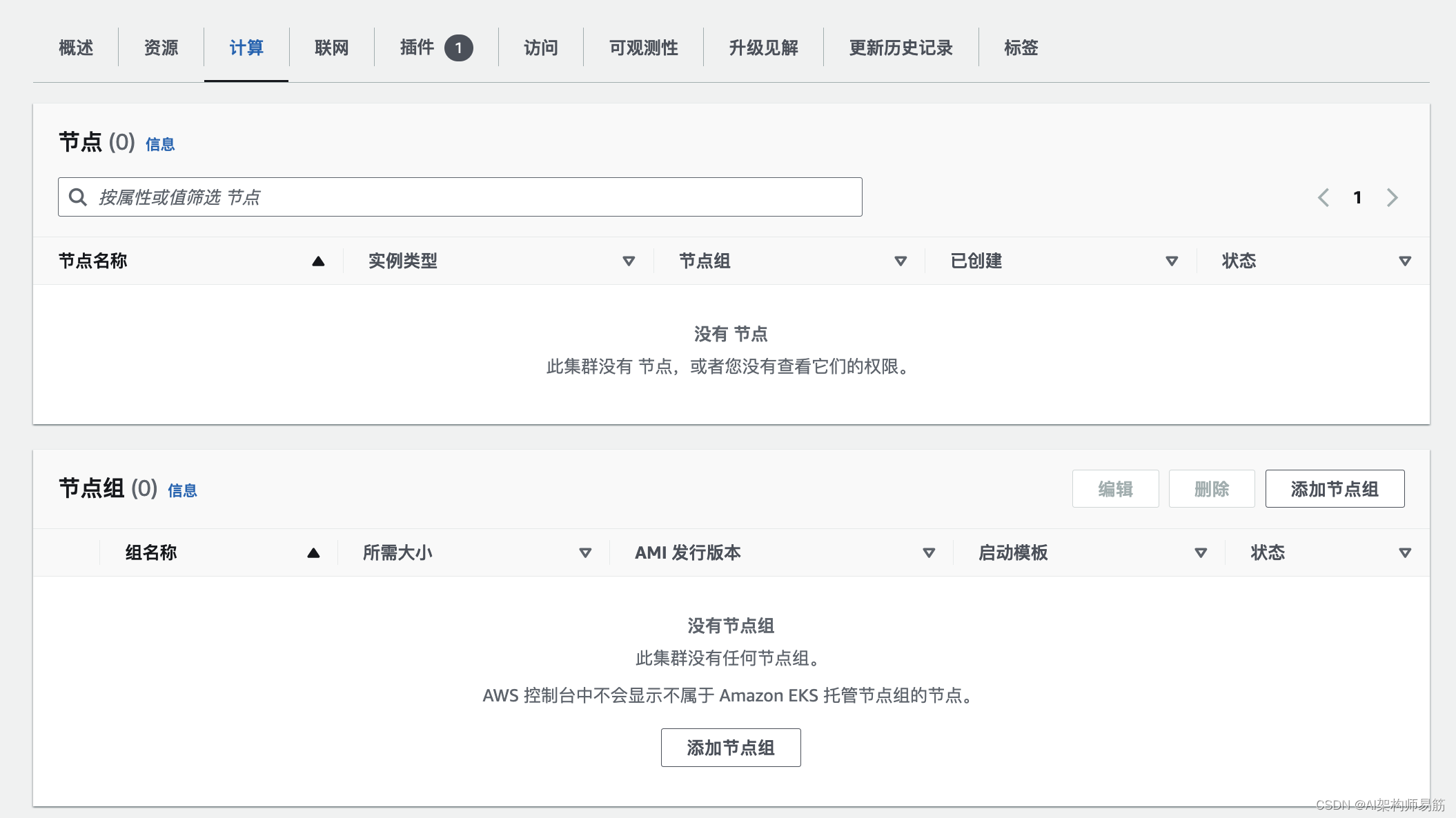Screen dimensions: 1456x818
Task: Click the 信息 link beside 节点
Action: pos(160,144)
